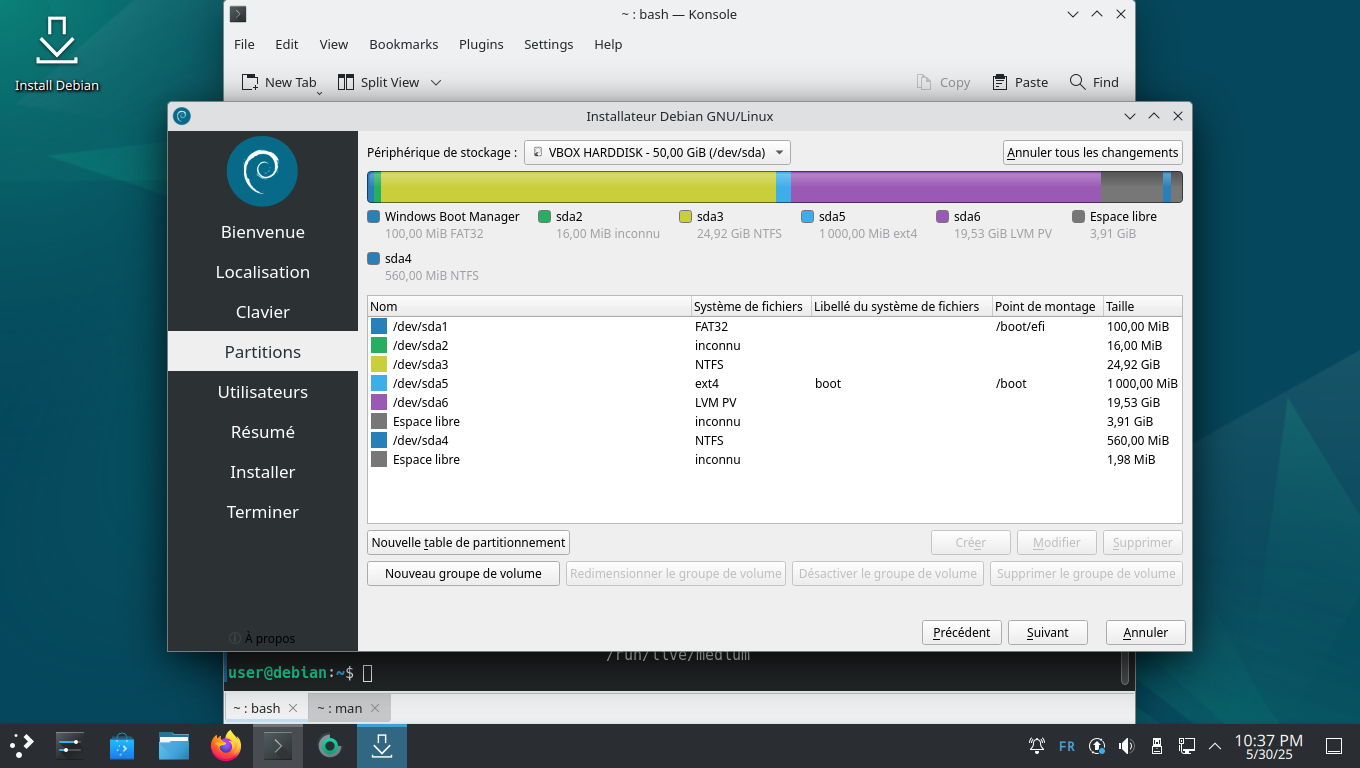This screenshot has height=768, width=1360.
Task: Open the Install Debian desktop icon
Action: click(x=57, y=54)
